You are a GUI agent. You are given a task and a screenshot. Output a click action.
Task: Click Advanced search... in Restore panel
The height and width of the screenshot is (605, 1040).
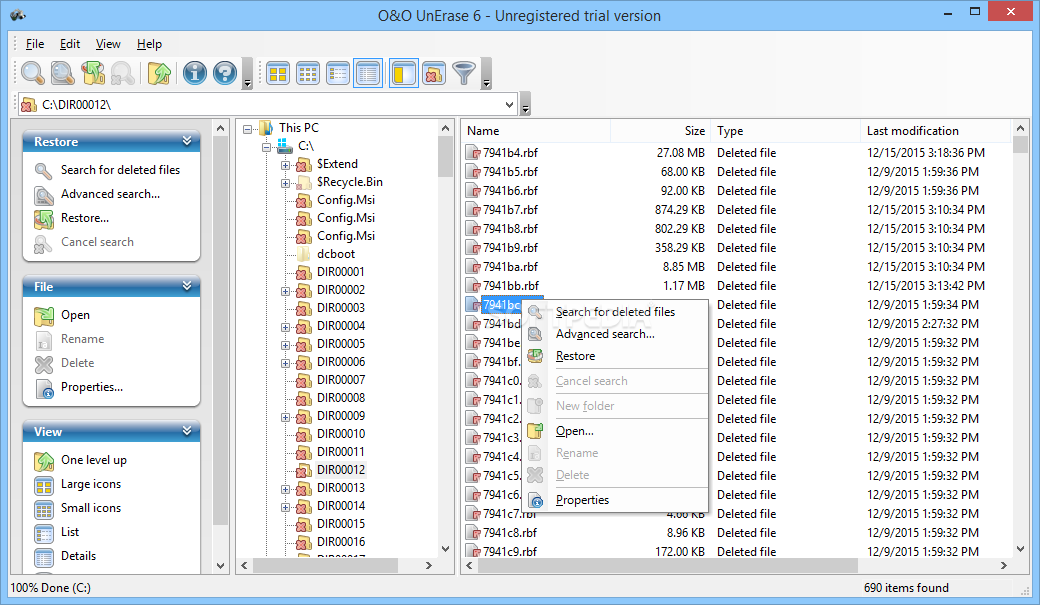tap(110, 194)
